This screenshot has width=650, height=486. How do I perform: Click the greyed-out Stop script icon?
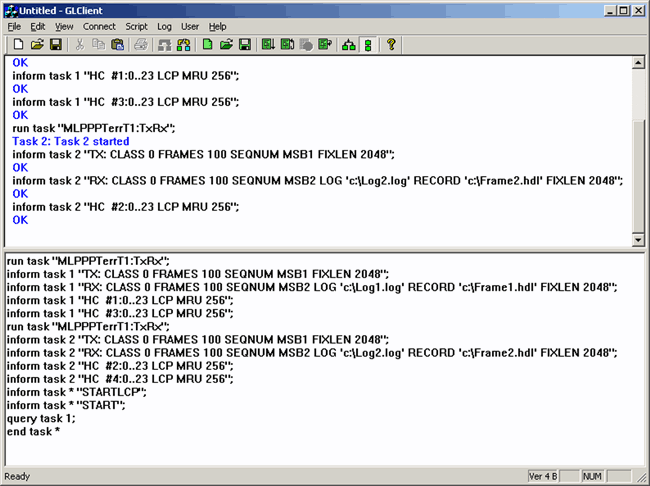point(306,44)
